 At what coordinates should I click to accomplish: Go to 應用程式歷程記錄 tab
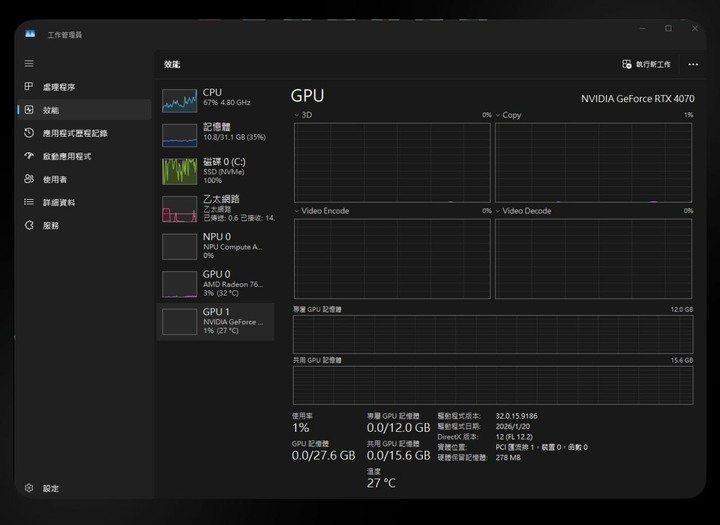75,133
